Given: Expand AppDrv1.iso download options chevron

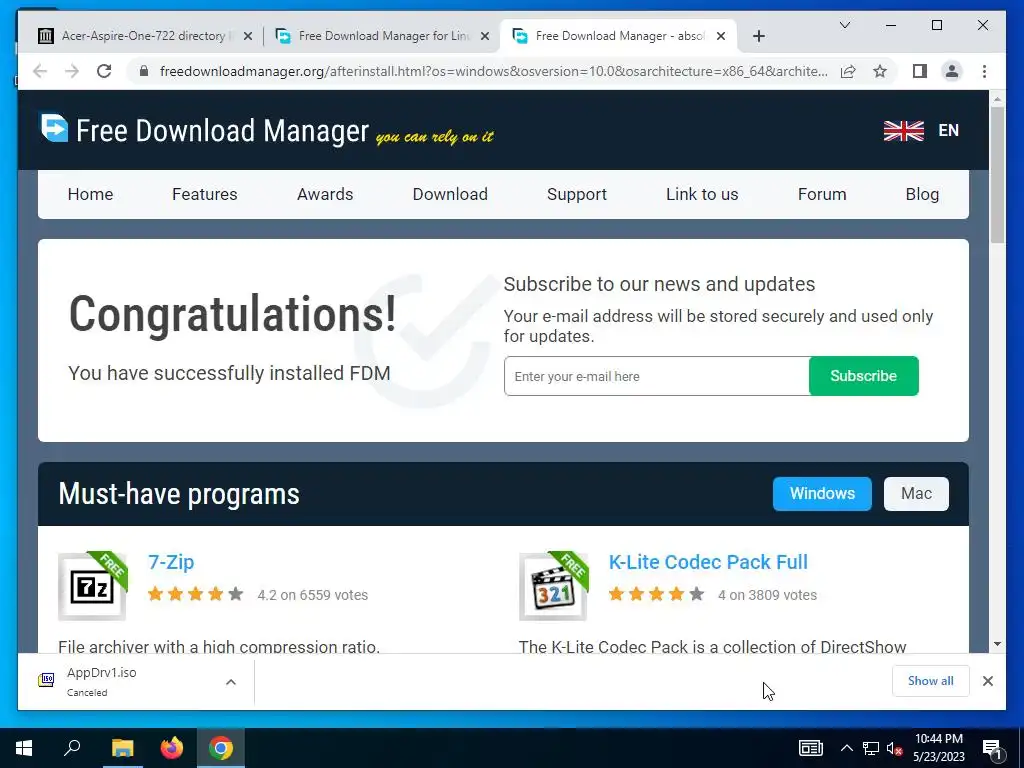Looking at the screenshot, I should tap(231, 682).
